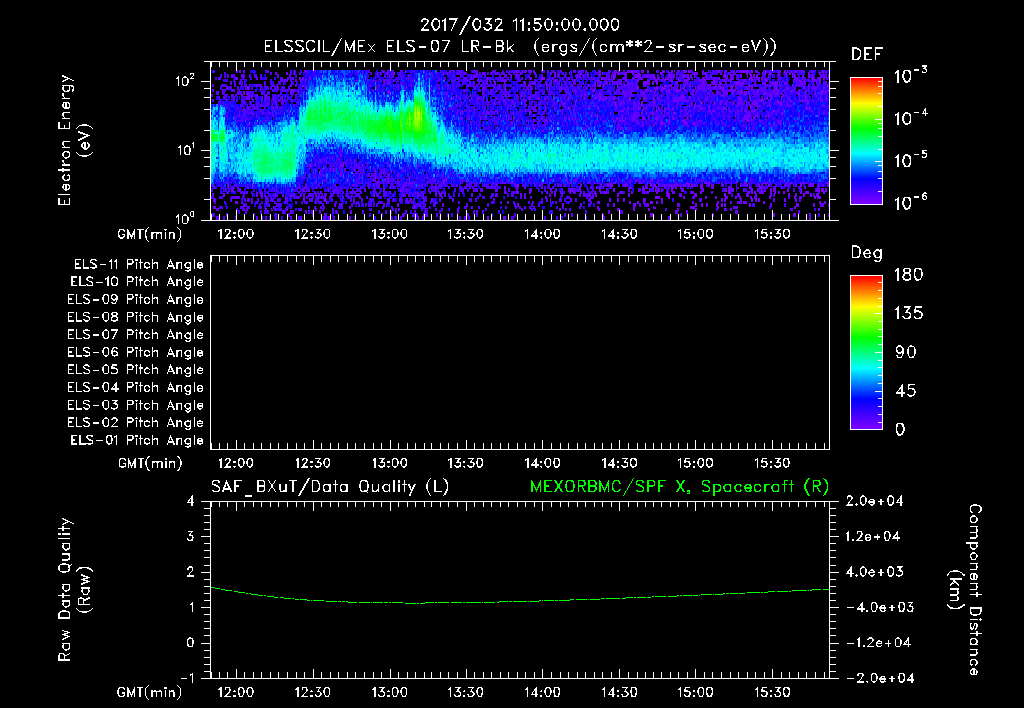Click the DEF color bar

pos(866,140)
